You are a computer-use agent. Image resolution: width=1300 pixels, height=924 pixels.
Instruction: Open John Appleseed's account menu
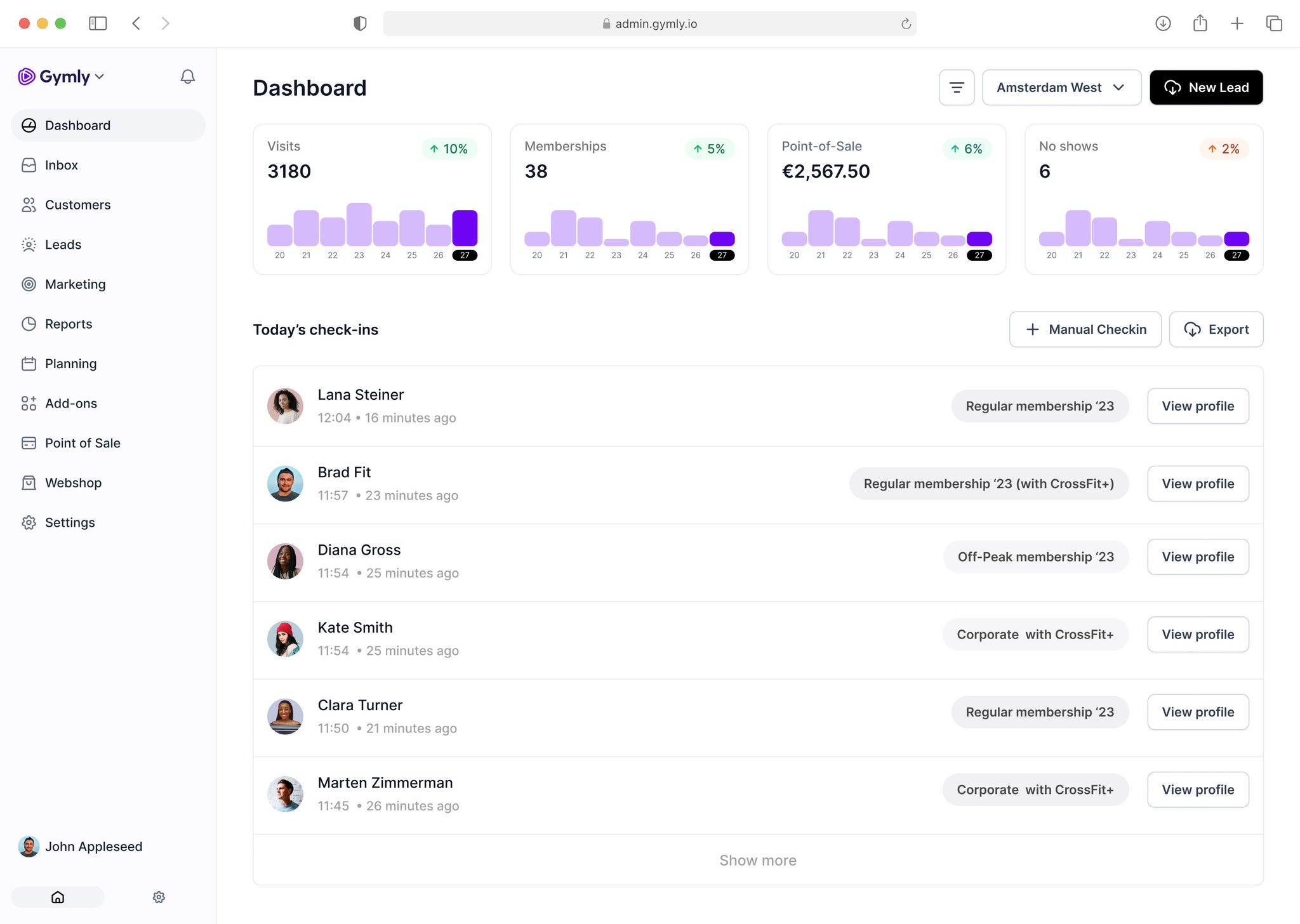94,846
